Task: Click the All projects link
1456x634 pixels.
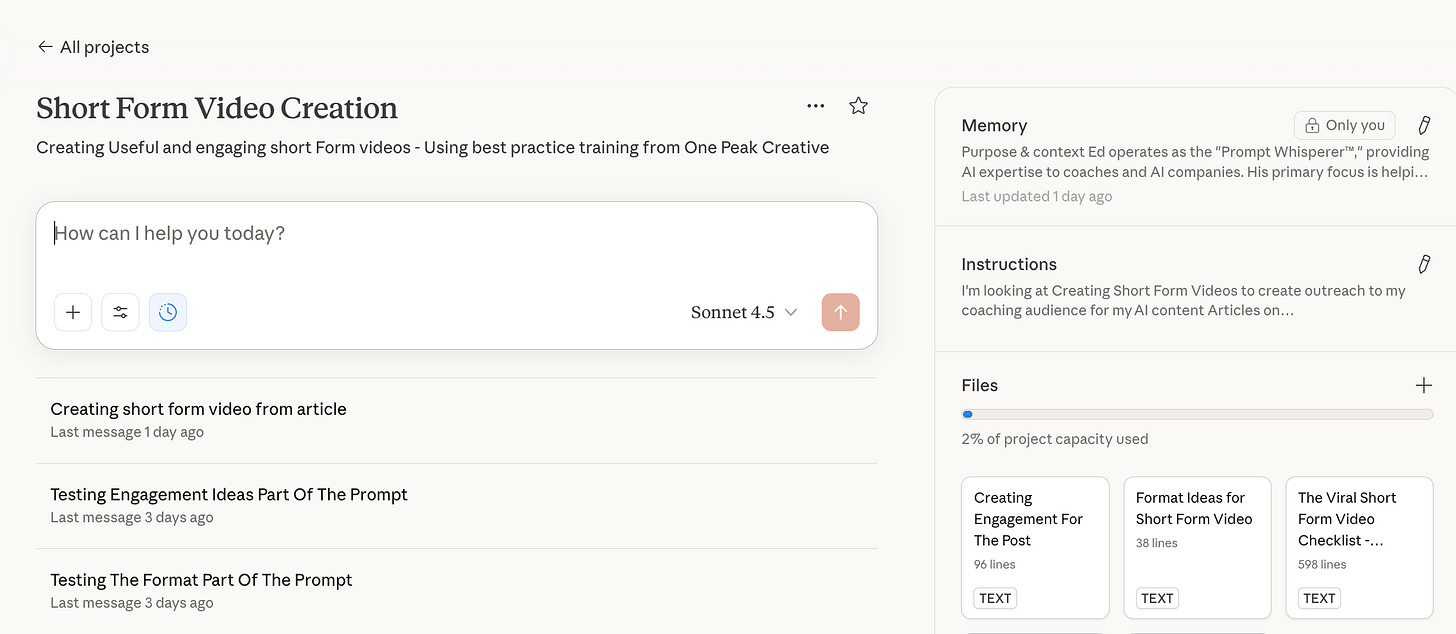Action: [104, 46]
